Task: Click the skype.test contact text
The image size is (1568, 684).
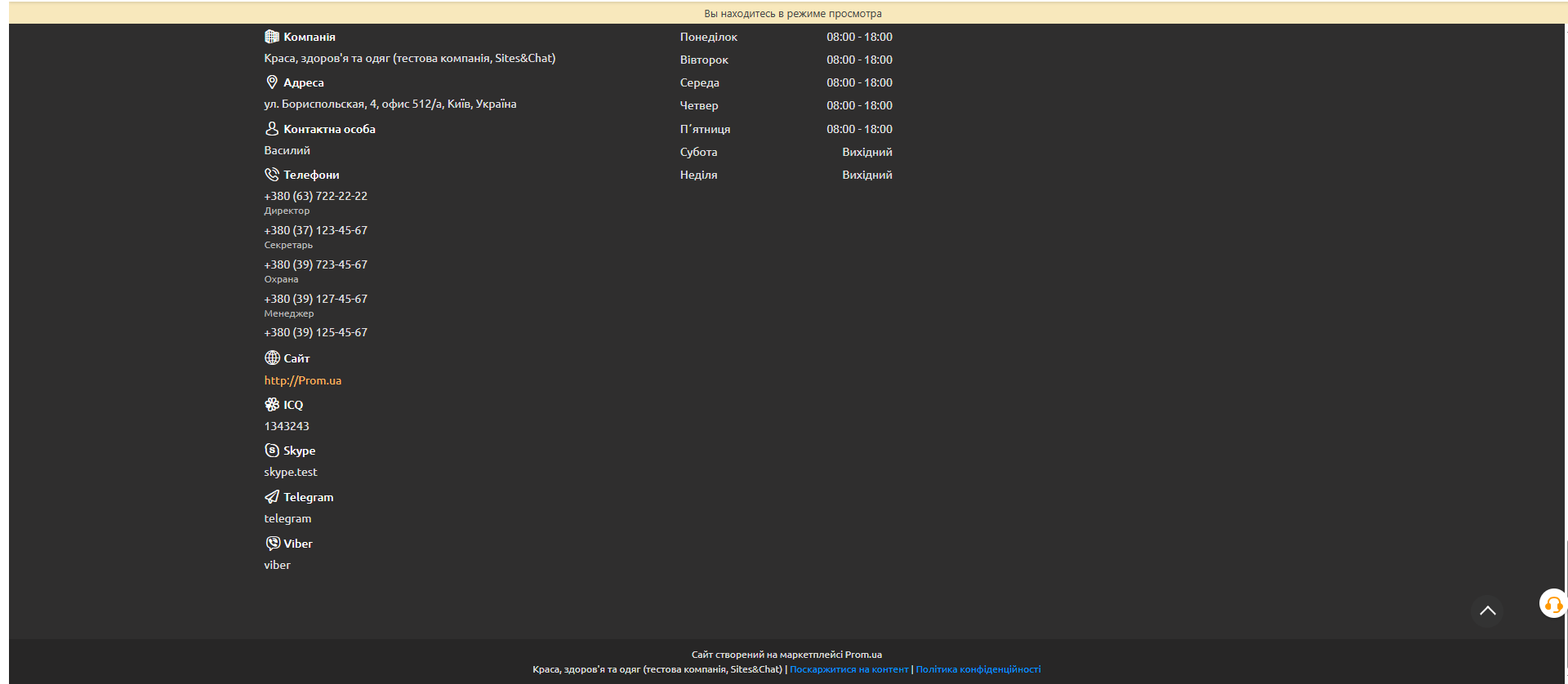Action: tap(290, 472)
